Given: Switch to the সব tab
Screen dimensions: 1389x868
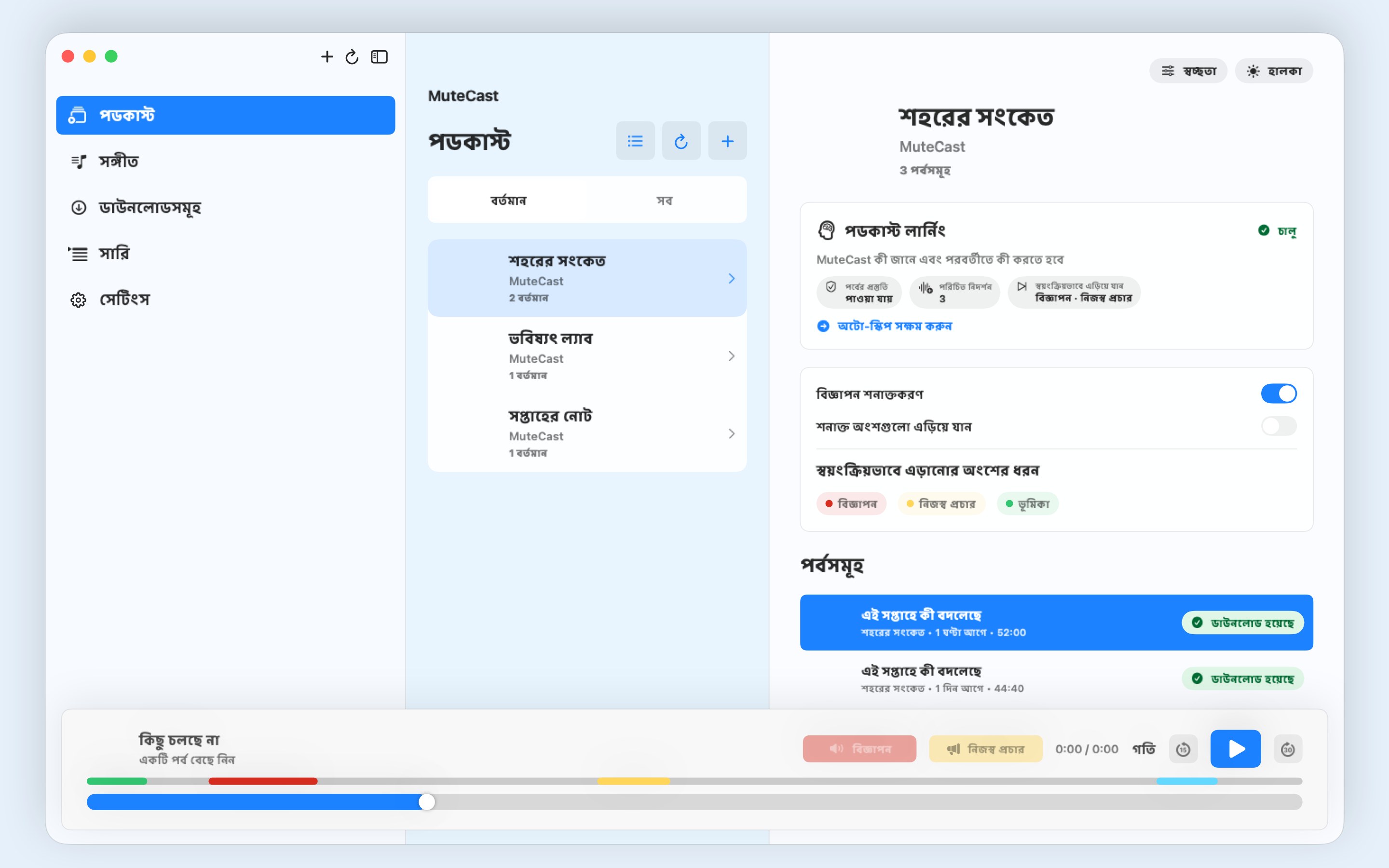Looking at the screenshot, I should pyautogui.click(x=664, y=200).
